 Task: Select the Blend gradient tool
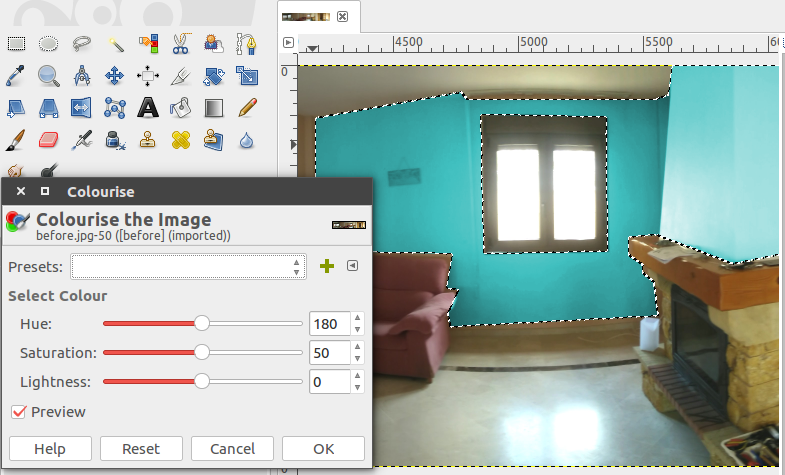point(214,108)
